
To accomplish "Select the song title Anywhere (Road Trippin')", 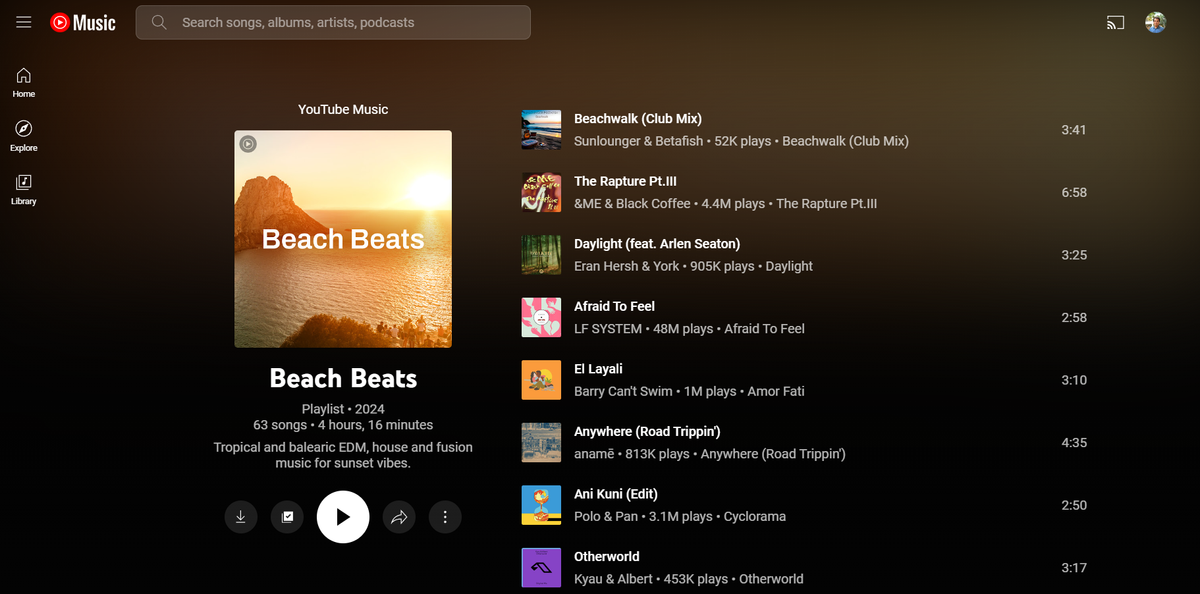I will 647,432.
